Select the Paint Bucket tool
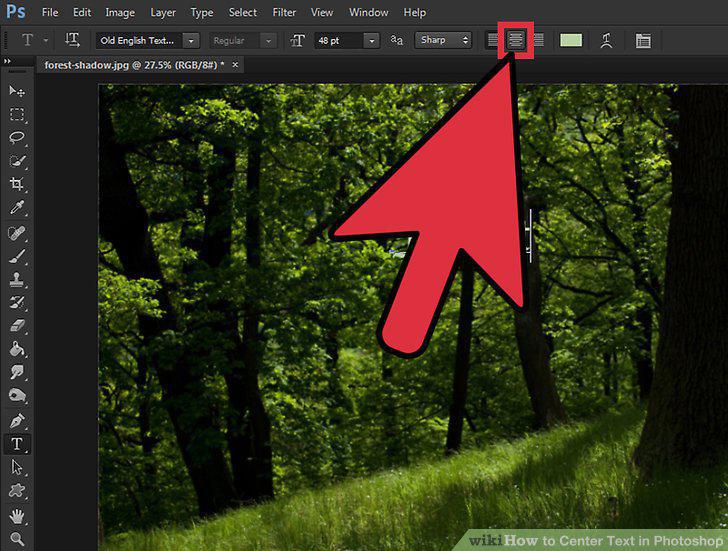This screenshot has width=728, height=551. [17, 349]
